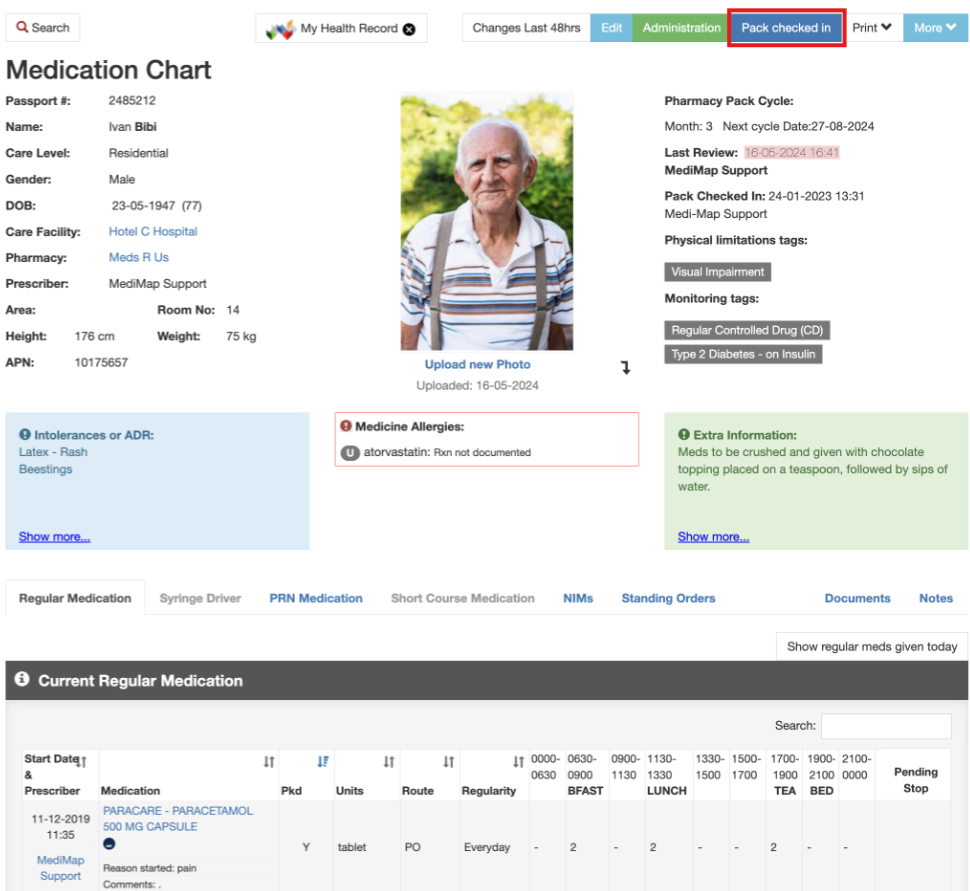Click the blue info icon on Intolerances or ADR
Image resolution: width=970 pixels, height=891 pixels.
click(x=25, y=434)
